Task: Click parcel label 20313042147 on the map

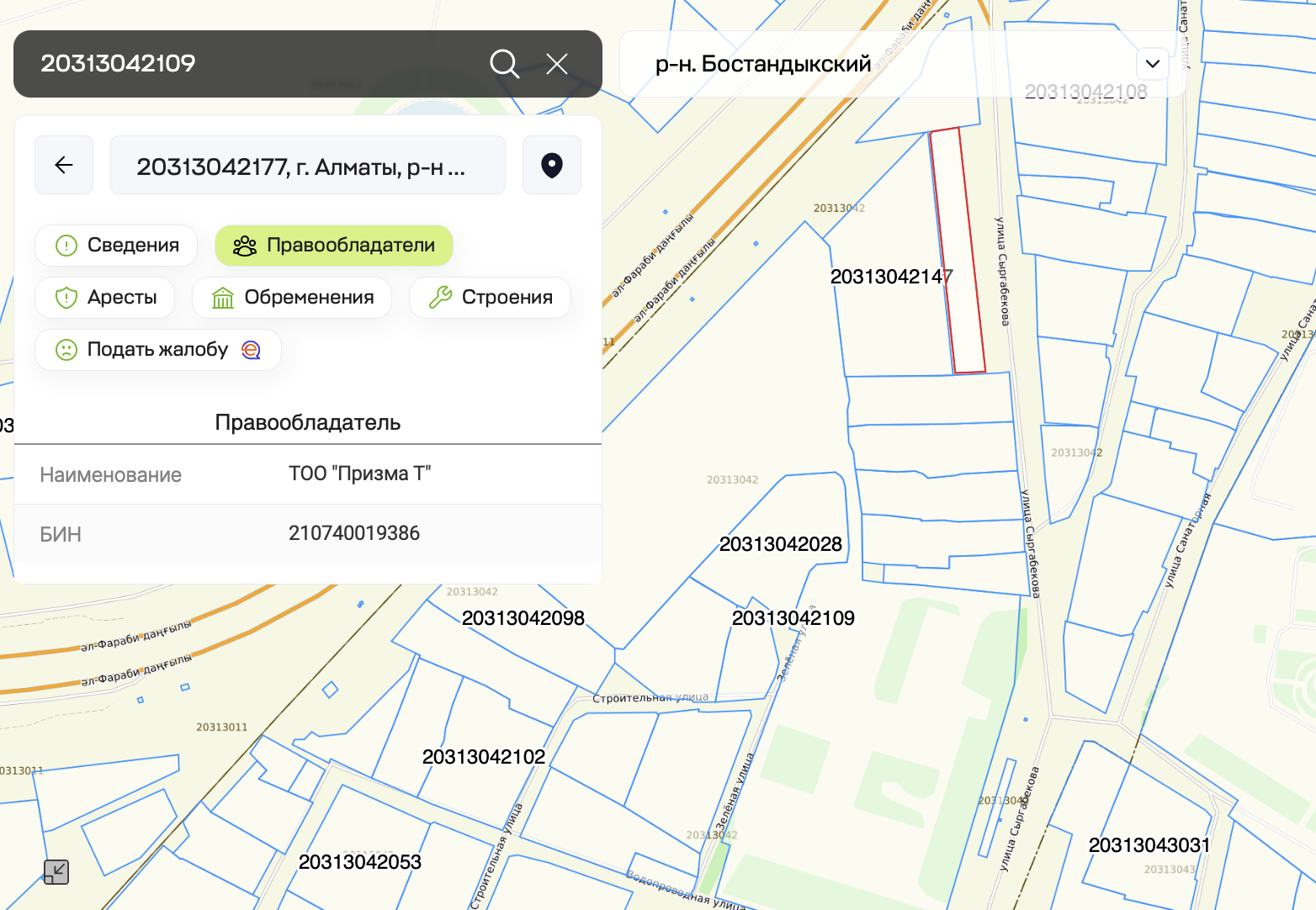Action: click(891, 277)
